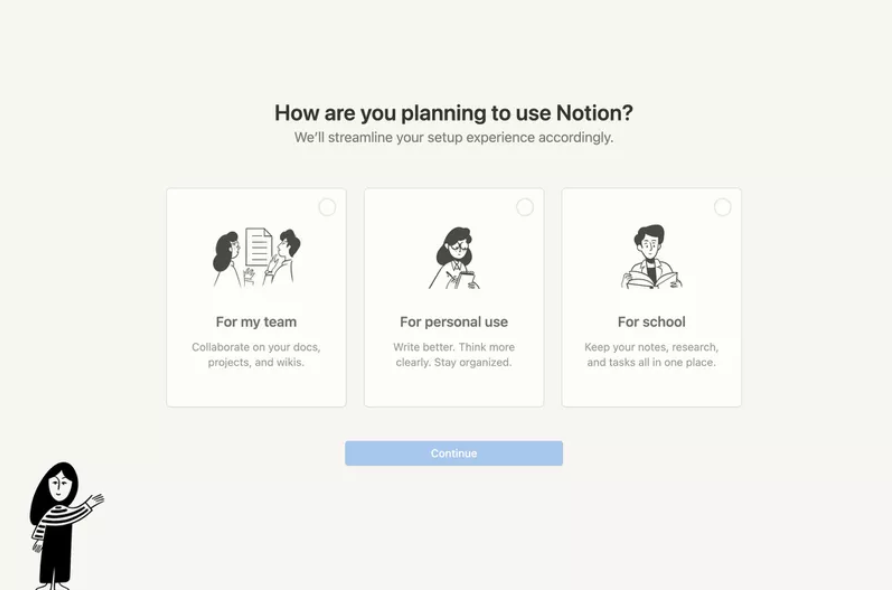Click the personal use illustration
The image size is (892, 592).
pyautogui.click(x=453, y=255)
